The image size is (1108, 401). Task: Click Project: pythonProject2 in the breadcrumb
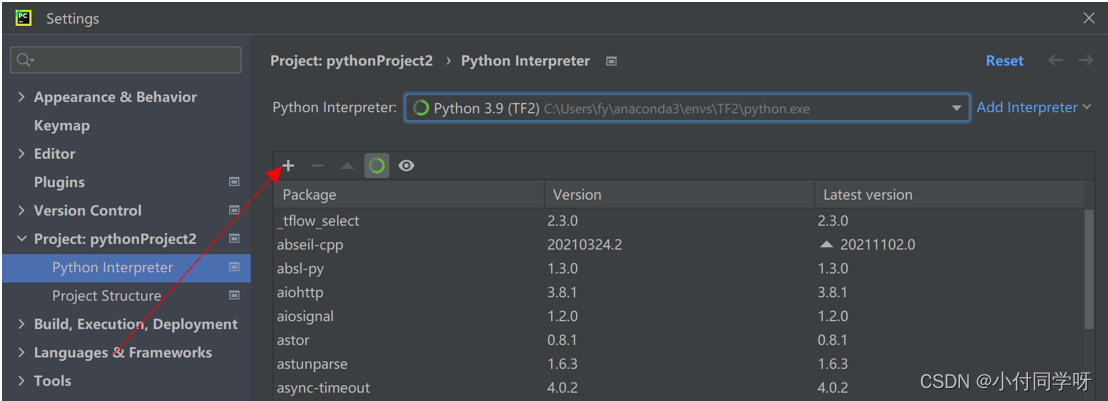pyautogui.click(x=351, y=61)
